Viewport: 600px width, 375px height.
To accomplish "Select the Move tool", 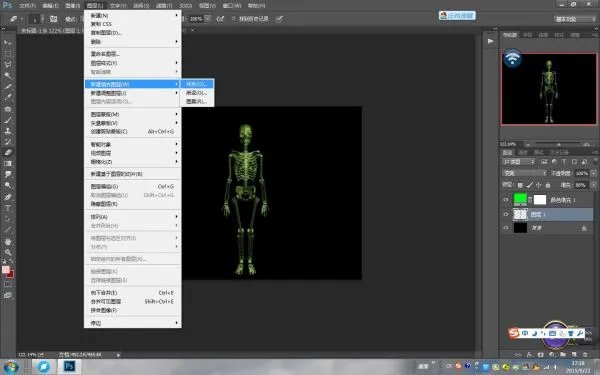I will 8,42.
